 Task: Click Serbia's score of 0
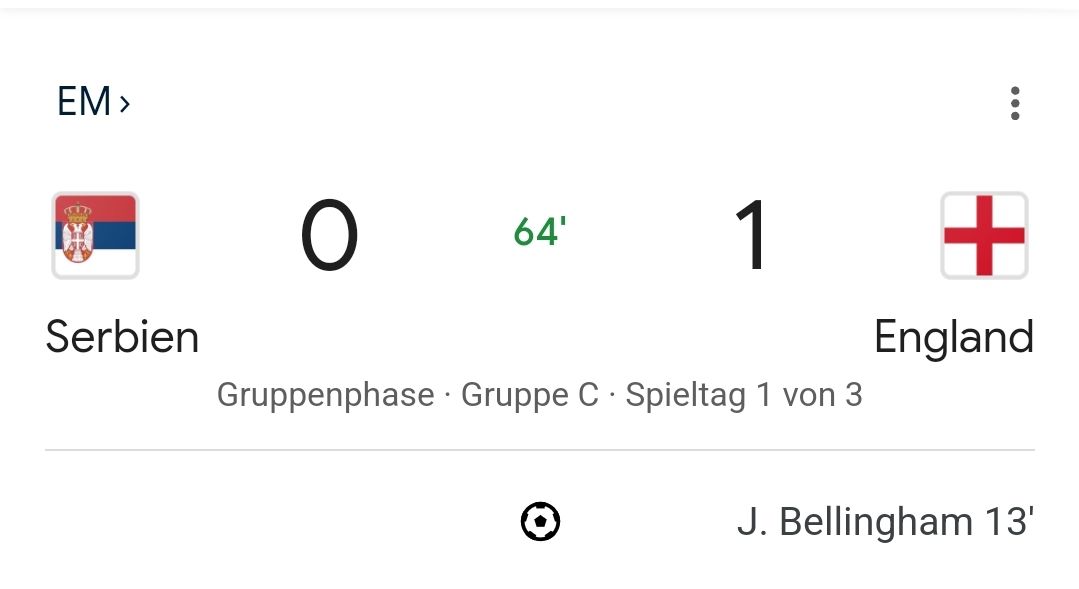point(329,236)
